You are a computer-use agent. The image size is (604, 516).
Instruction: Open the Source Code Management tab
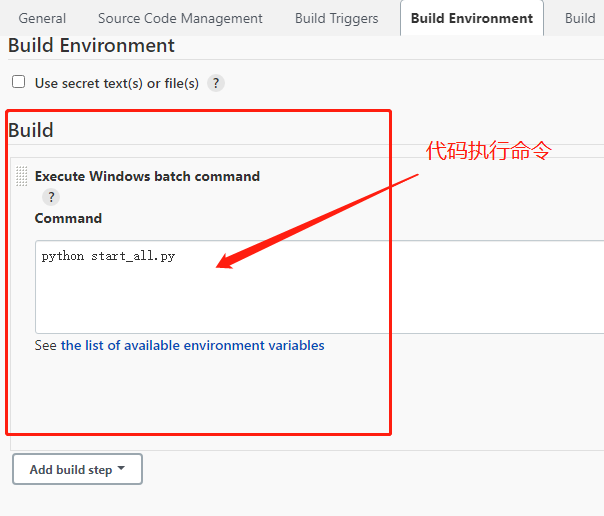tap(180, 18)
